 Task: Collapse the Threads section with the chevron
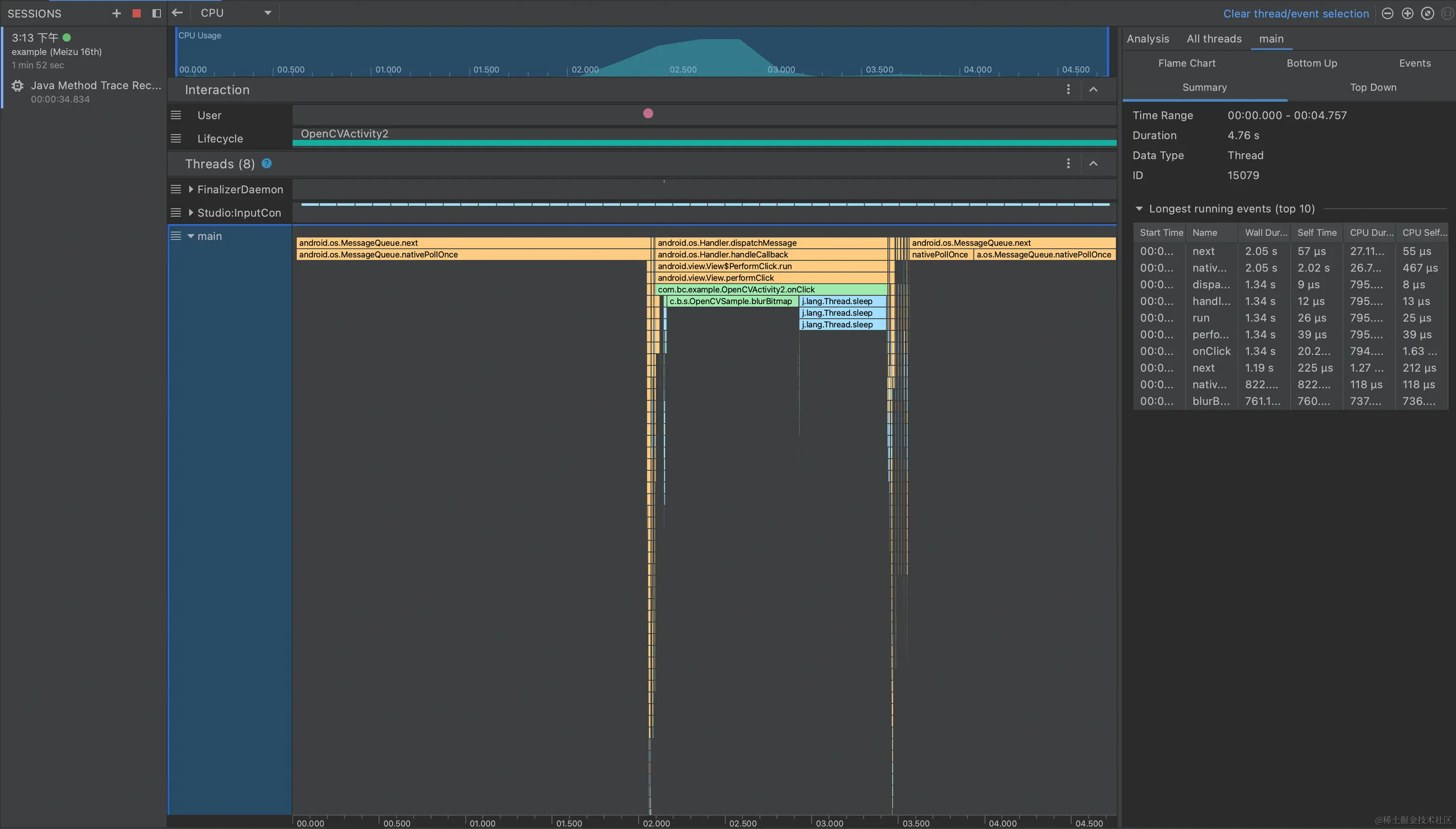1093,163
